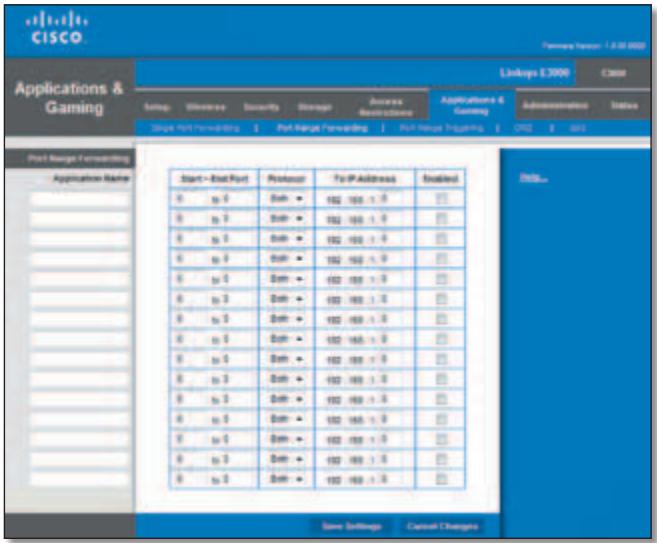This screenshot has height=543, width=657.
Task: Enable the seventh row's Enabled checkbox
Action: point(441,319)
